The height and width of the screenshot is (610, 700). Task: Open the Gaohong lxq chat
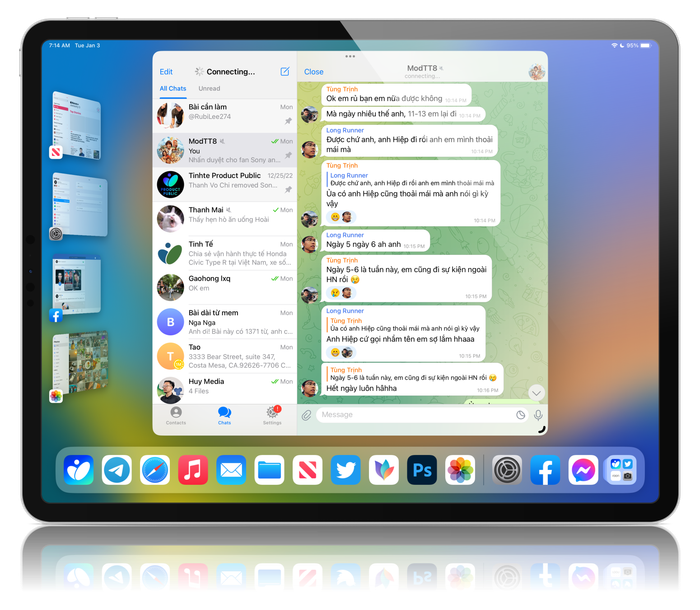pos(225,287)
